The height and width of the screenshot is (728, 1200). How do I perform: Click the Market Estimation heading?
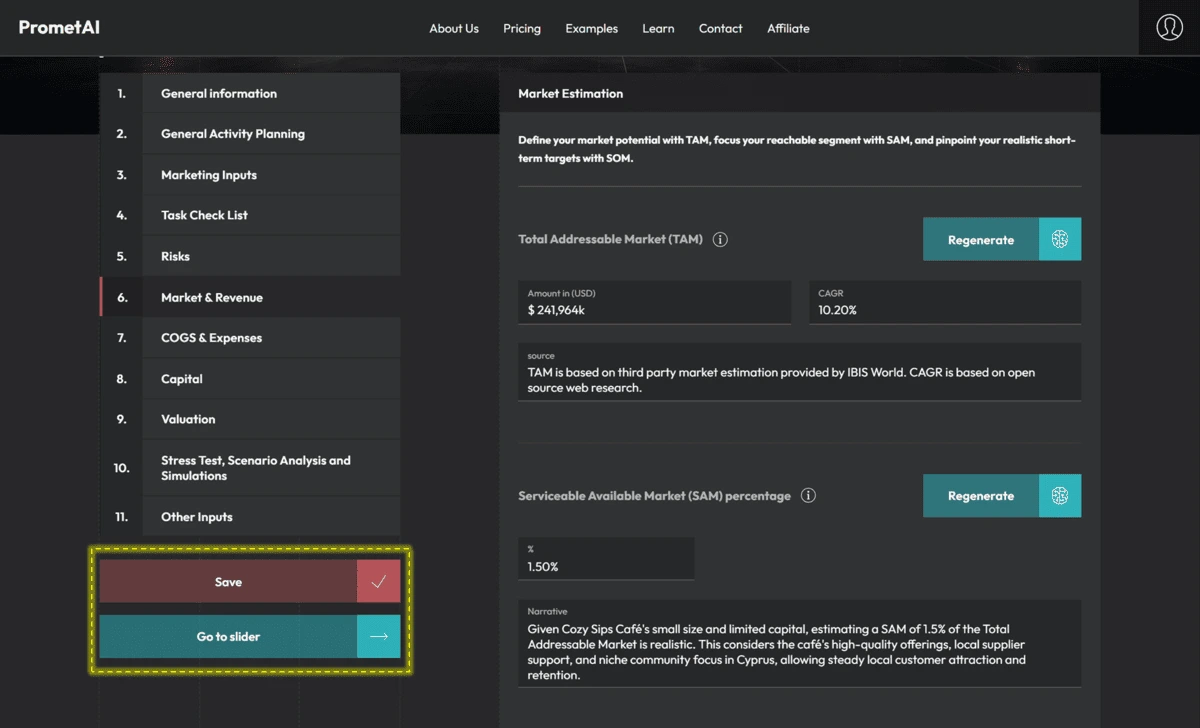pos(571,93)
